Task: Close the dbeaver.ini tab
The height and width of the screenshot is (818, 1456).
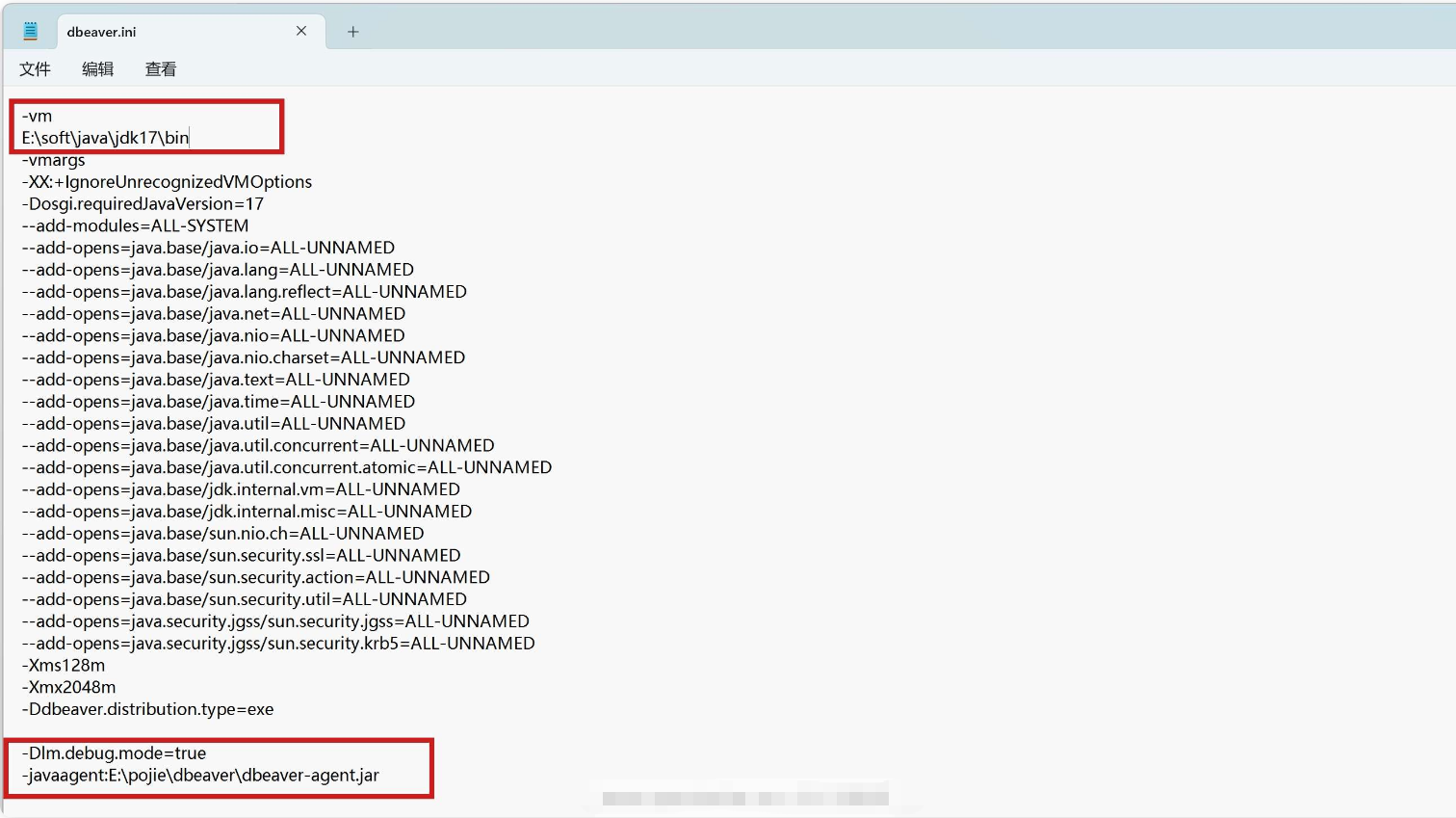Action: click(301, 31)
